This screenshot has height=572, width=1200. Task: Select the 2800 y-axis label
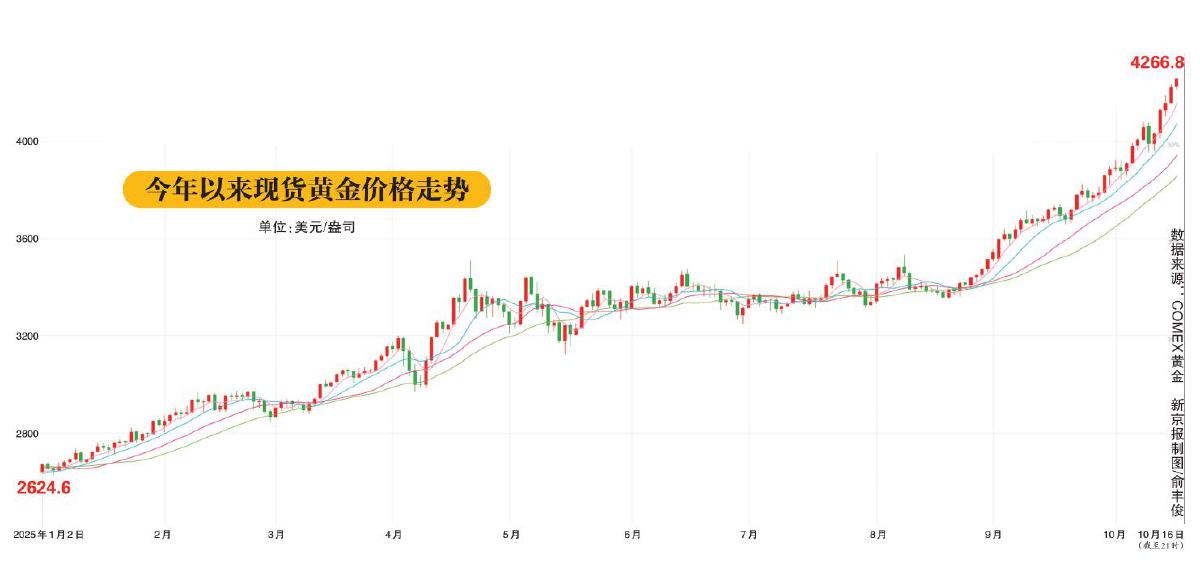pyautogui.click(x=26, y=434)
